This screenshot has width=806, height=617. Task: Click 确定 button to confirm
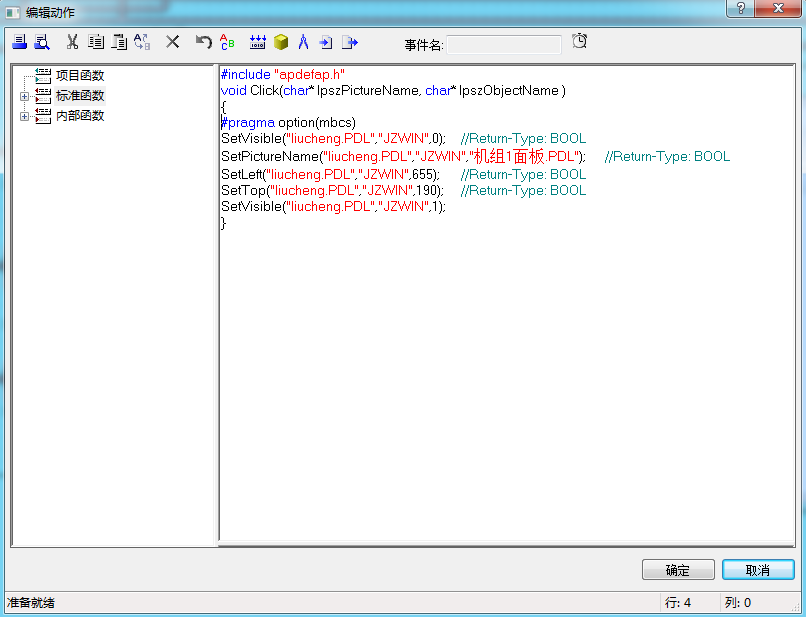[678, 570]
